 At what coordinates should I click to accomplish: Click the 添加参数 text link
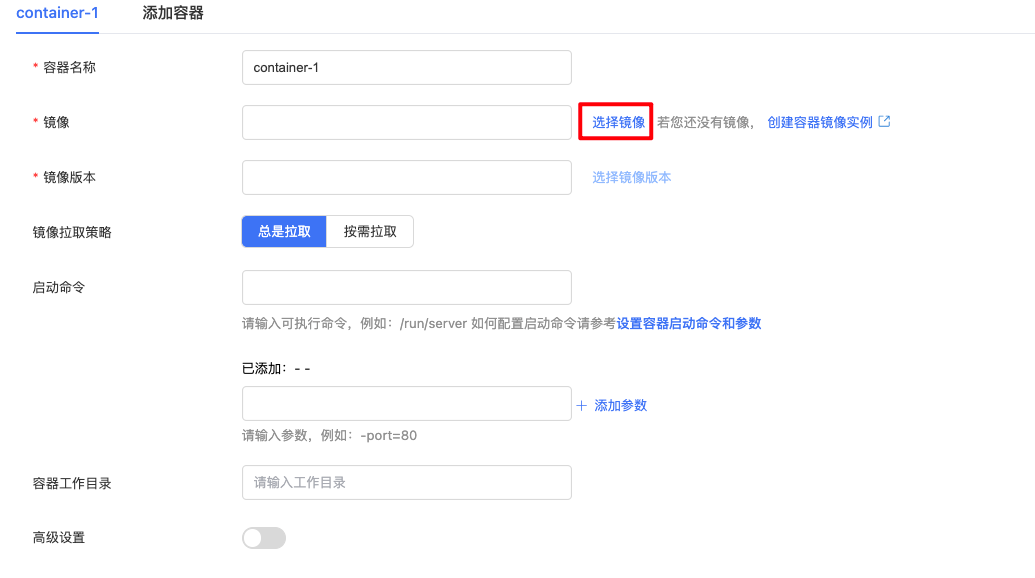[621, 405]
